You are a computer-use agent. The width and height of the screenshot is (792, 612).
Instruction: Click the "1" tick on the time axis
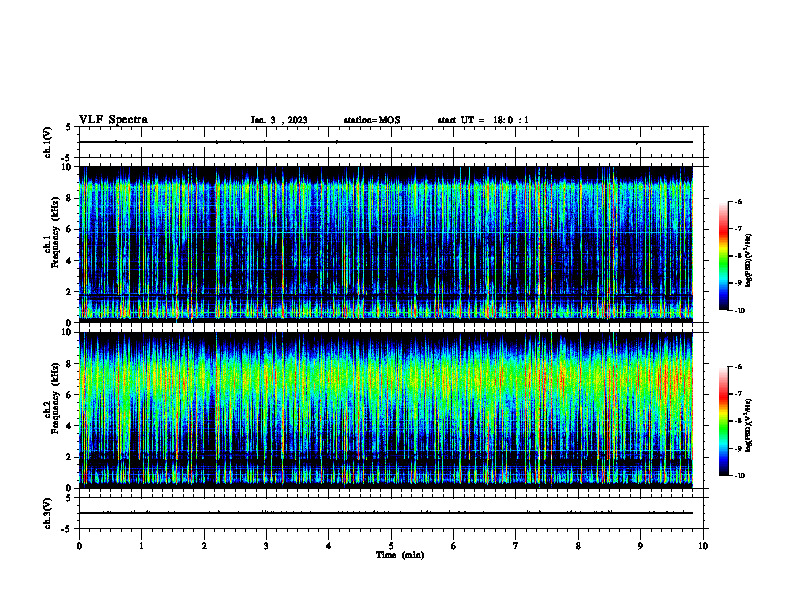point(141,546)
